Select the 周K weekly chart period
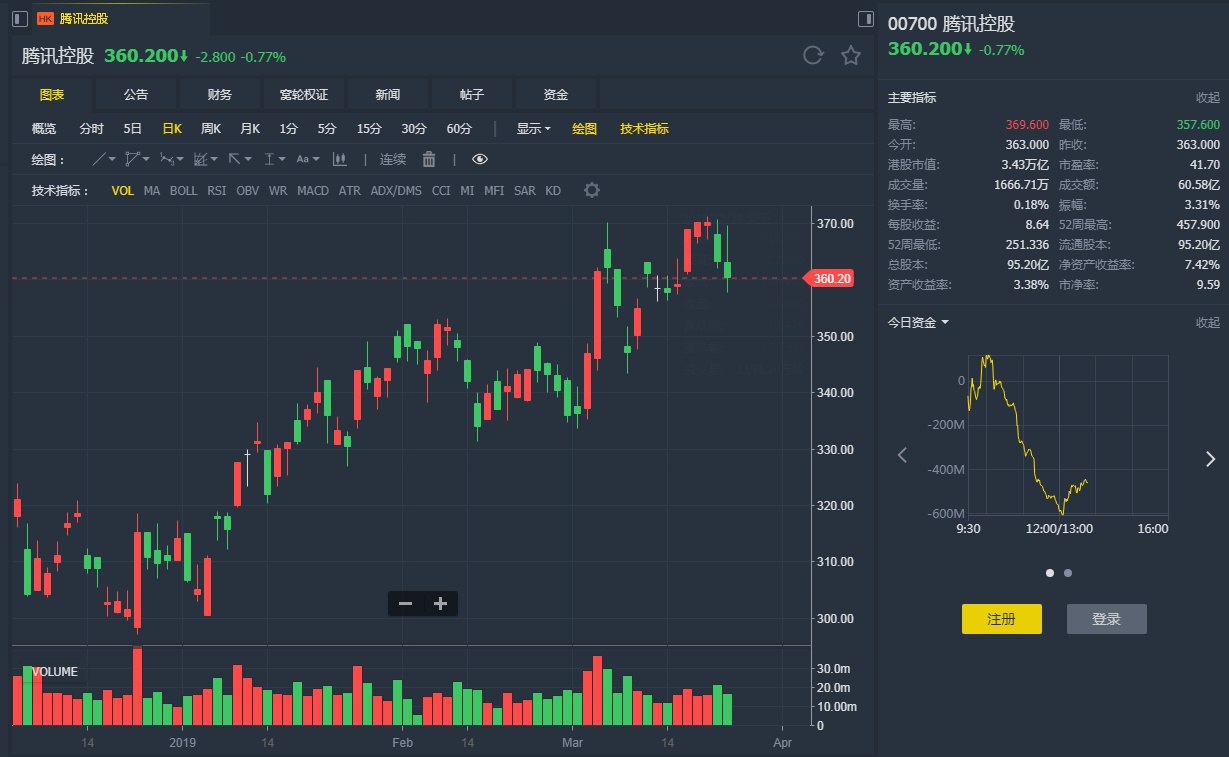The height and width of the screenshot is (757, 1229). (211, 128)
